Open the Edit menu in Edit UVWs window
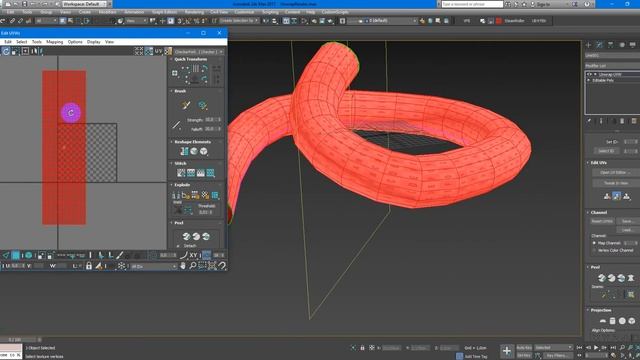This screenshot has width=640, height=360. pos(8,42)
